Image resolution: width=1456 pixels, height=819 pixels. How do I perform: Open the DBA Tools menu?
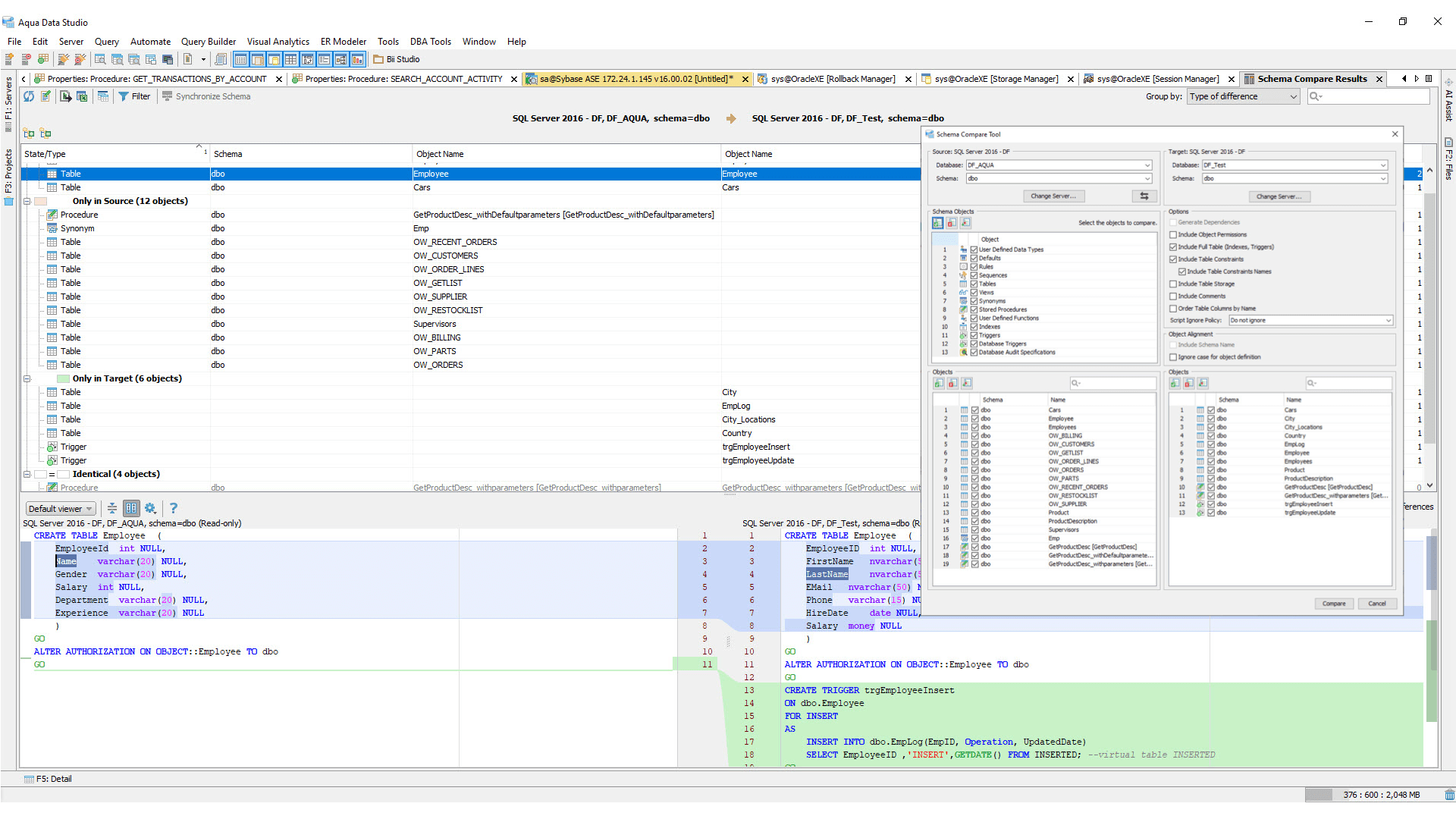click(431, 42)
